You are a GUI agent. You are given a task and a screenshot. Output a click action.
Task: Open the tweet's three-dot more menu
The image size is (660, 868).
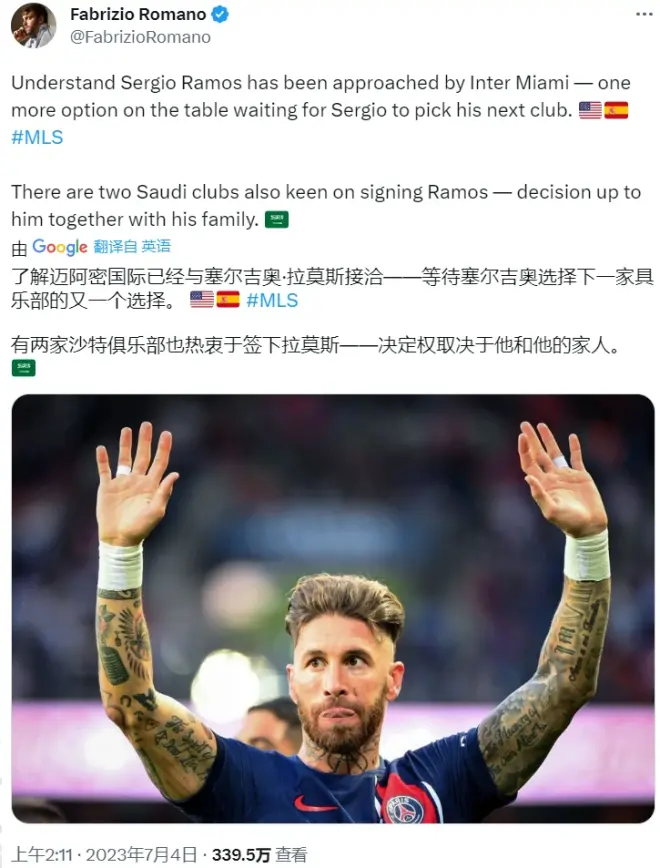[x=644, y=14]
